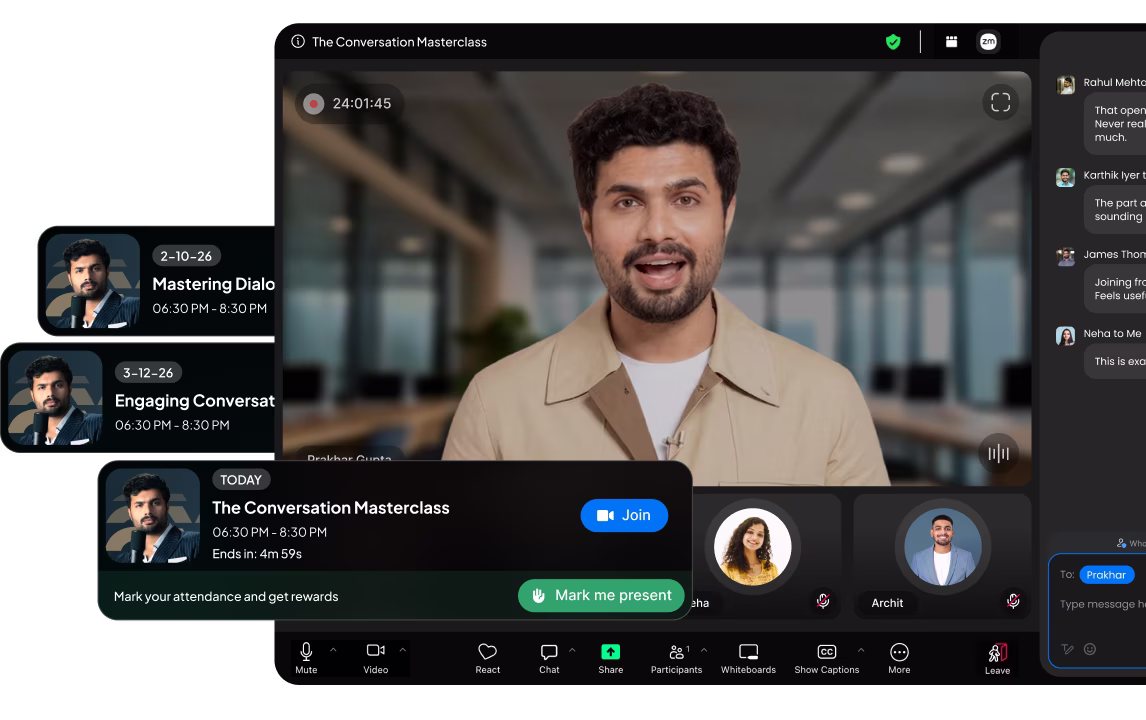Select Neha's participant avatar tile
Screen dimensions: 1146x720
(x=753, y=547)
